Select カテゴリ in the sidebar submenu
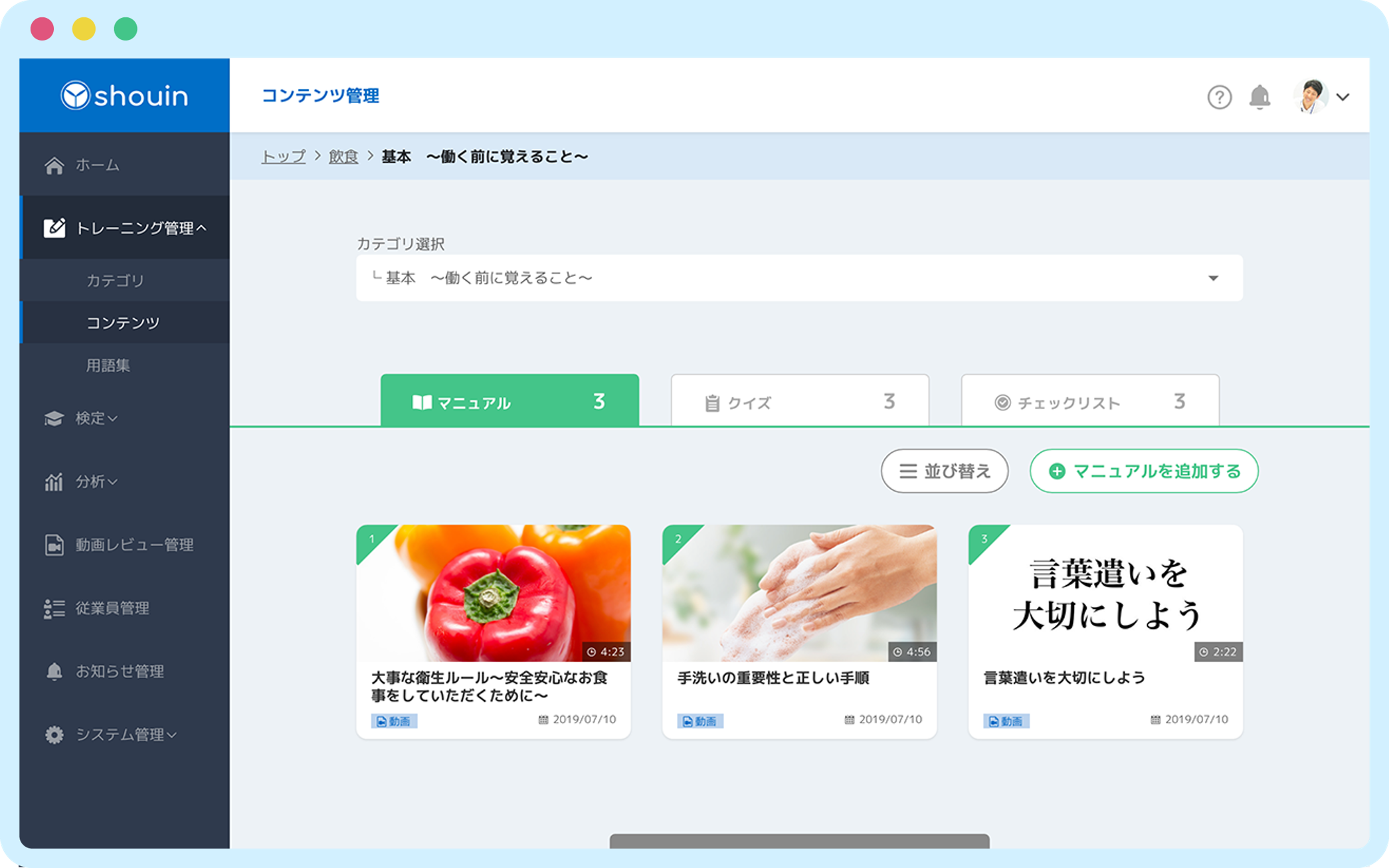 pos(116,280)
